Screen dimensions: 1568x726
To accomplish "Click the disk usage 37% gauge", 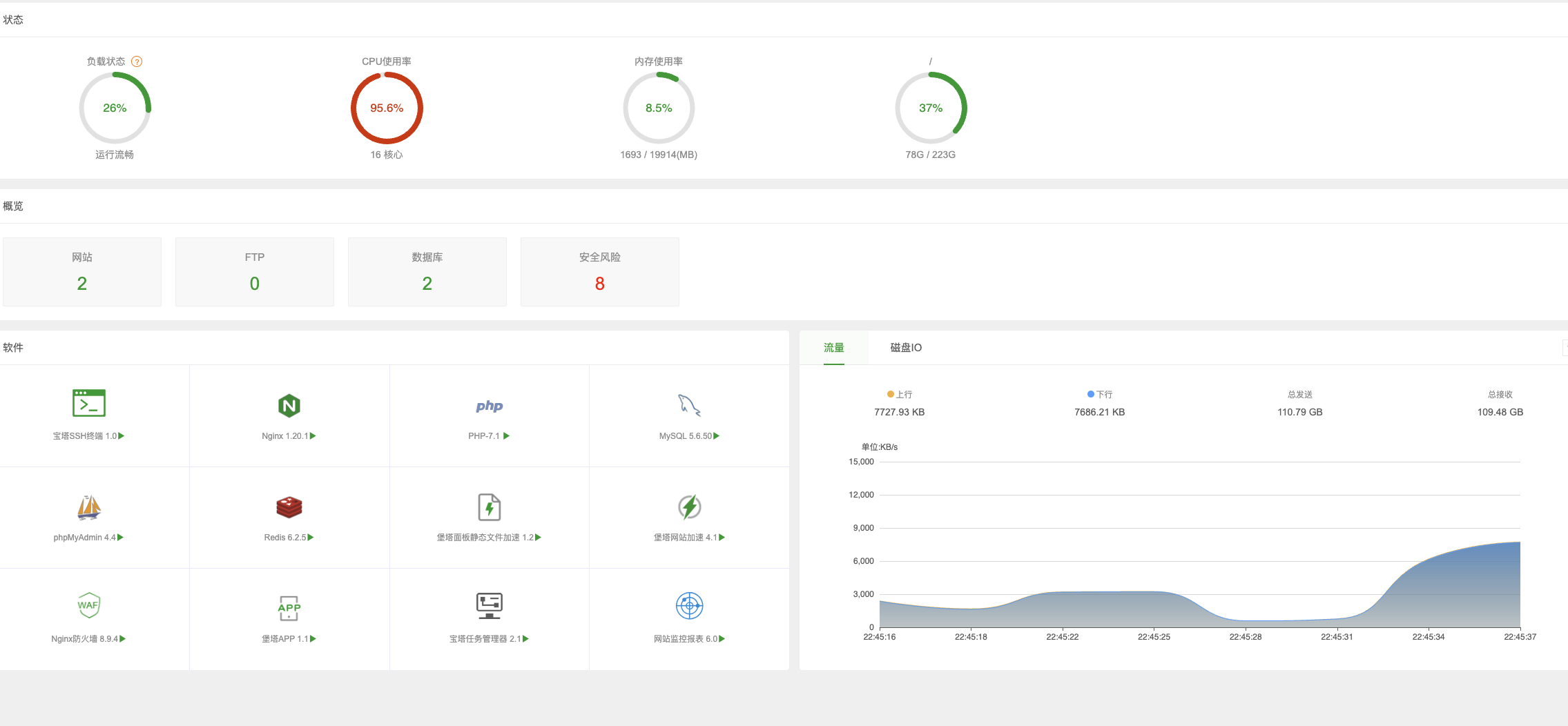I will click(931, 108).
